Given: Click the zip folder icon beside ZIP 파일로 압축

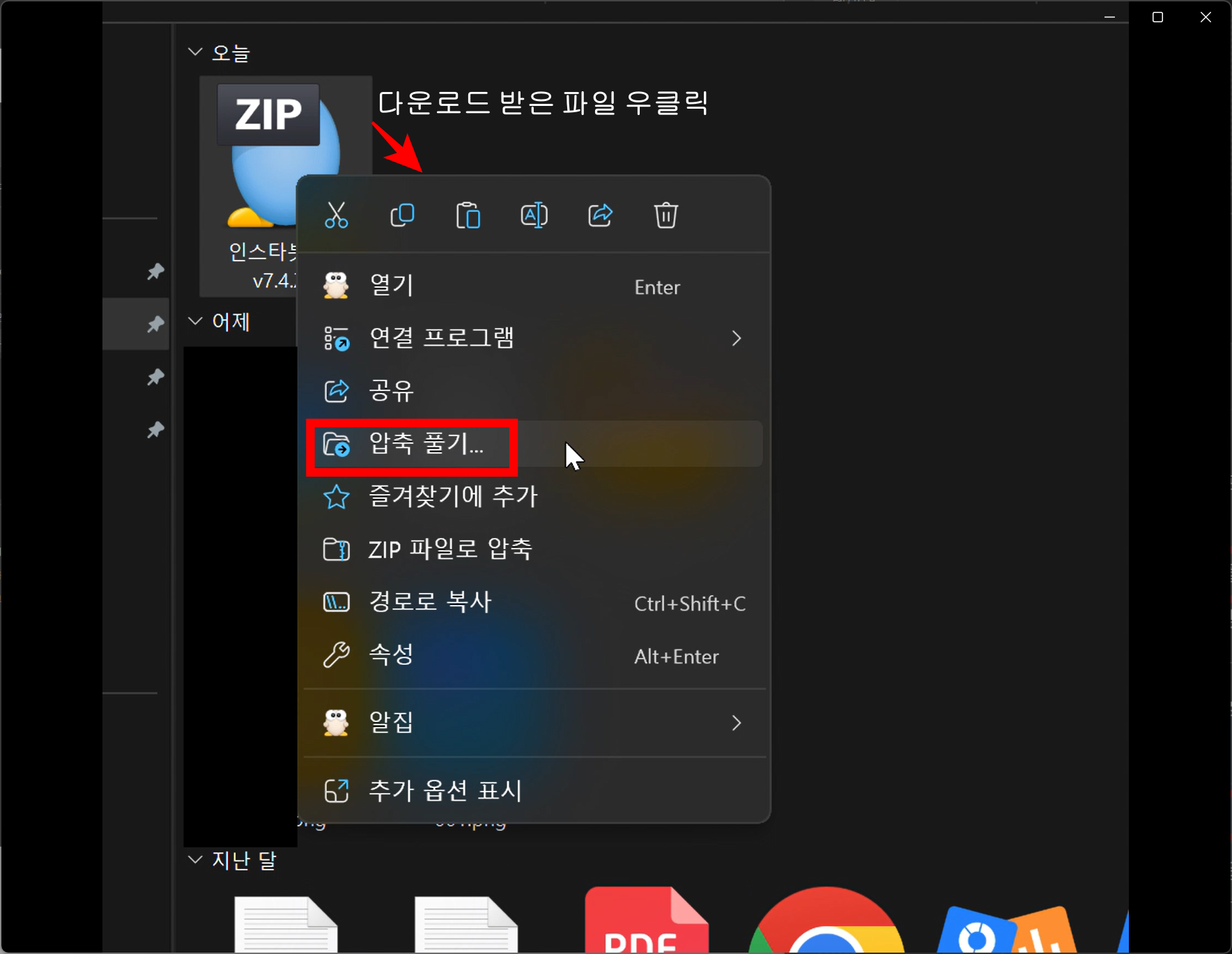Looking at the screenshot, I should click(x=337, y=549).
